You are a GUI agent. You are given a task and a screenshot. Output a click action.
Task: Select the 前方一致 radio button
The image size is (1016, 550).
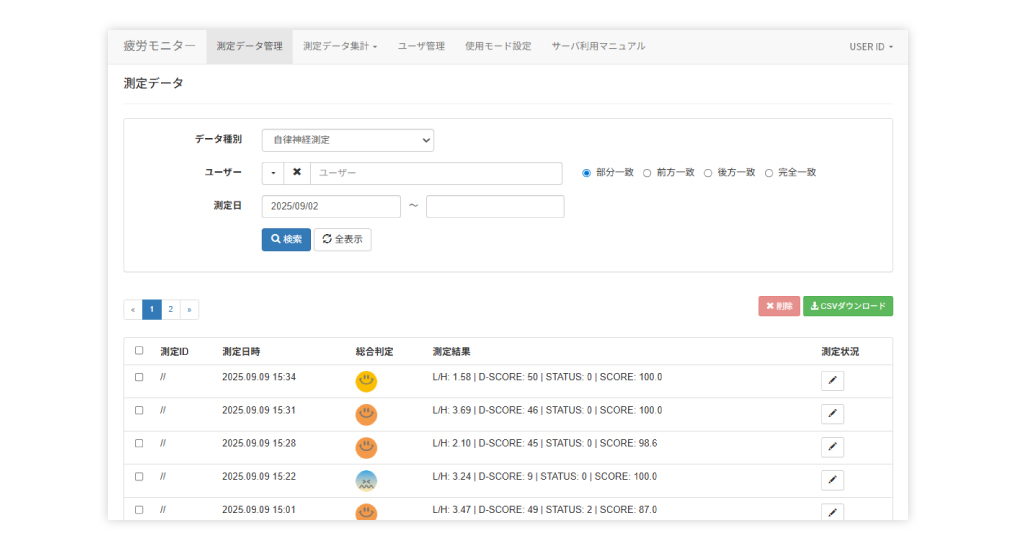pyautogui.click(x=647, y=173)
